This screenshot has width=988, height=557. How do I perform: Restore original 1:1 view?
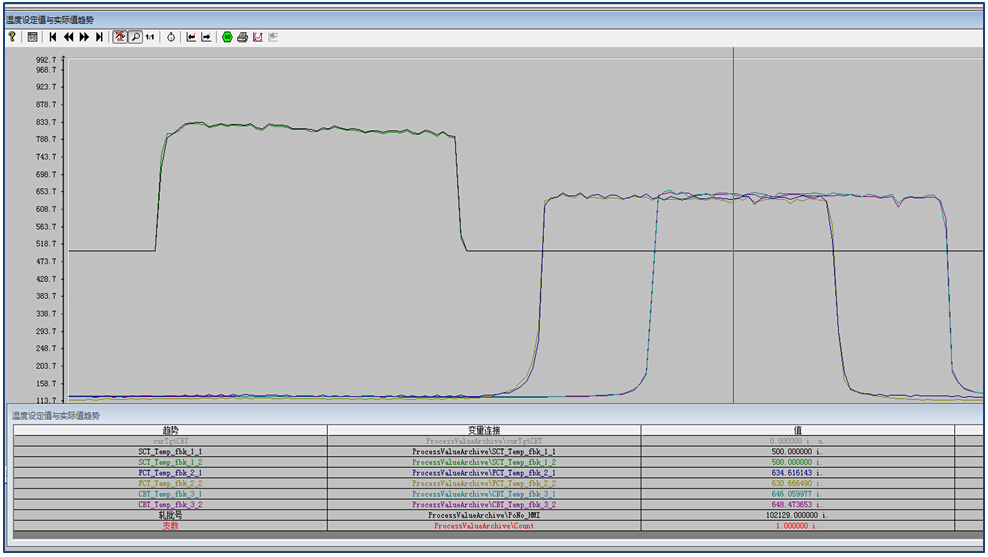pos(150,37)
